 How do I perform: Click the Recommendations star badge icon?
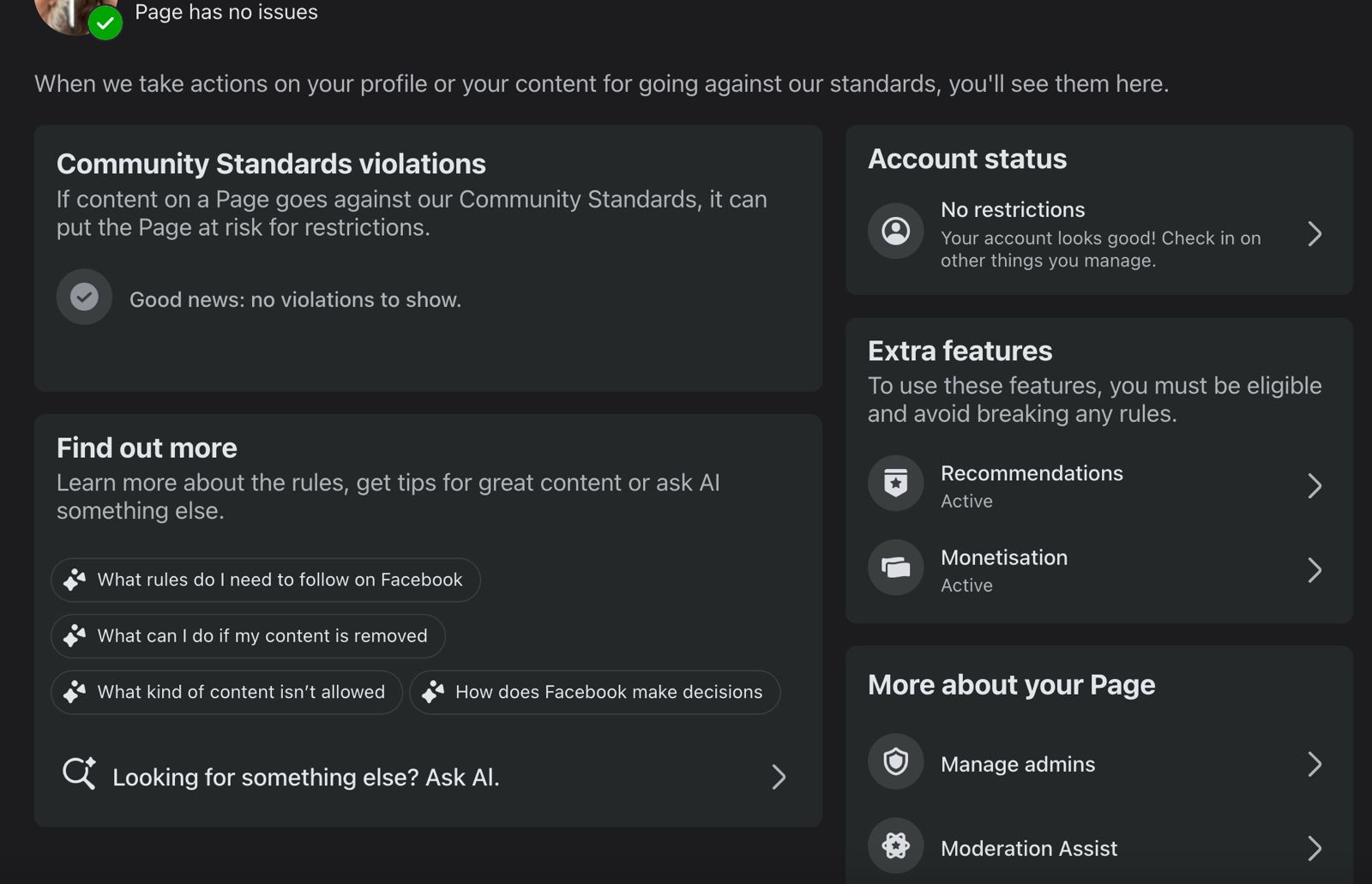point(896,483)
